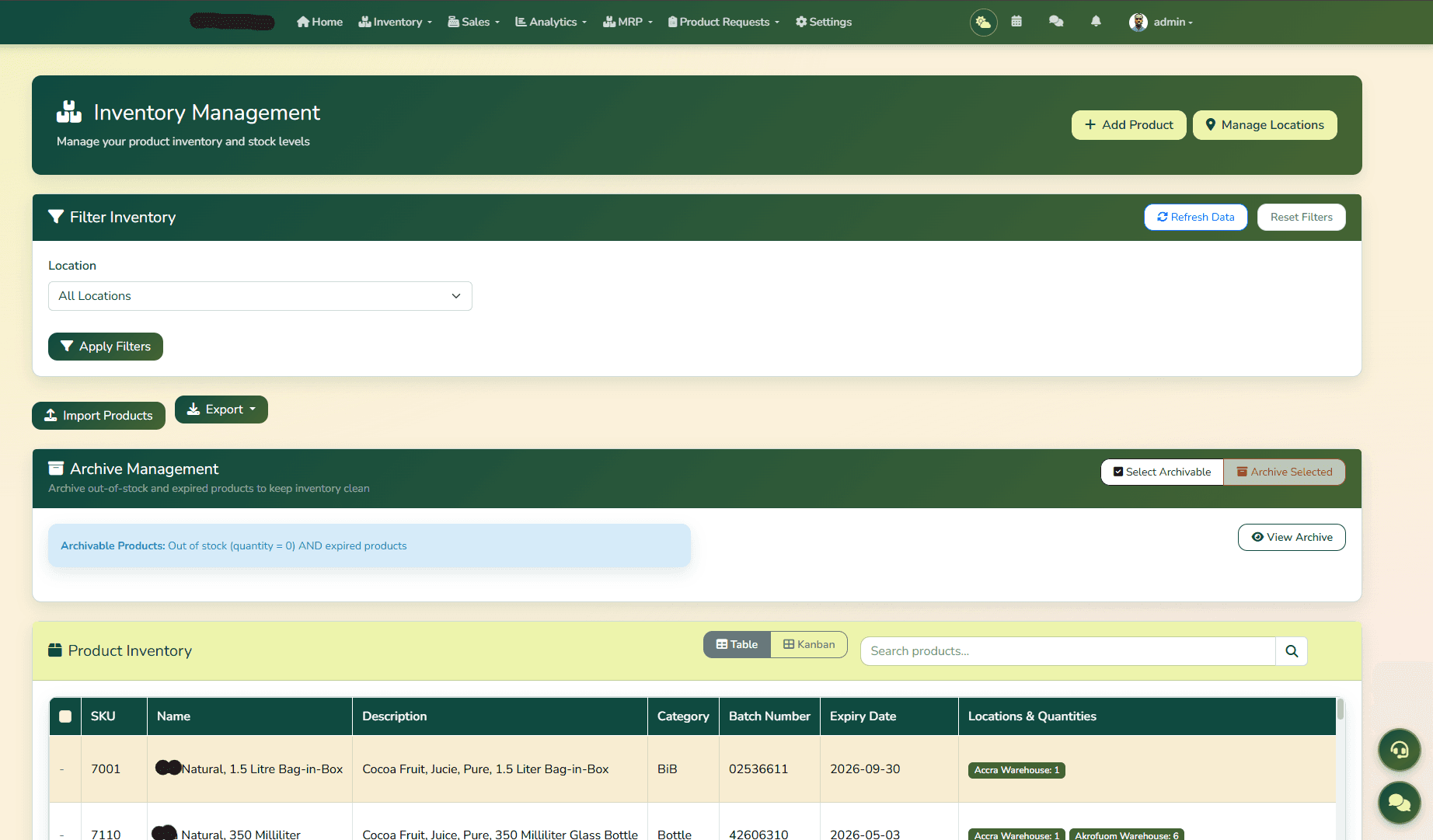This screenshot has width=1433, height=840.
Task: Open the All Locations dropdown
Action: click(x=260, y=296)
